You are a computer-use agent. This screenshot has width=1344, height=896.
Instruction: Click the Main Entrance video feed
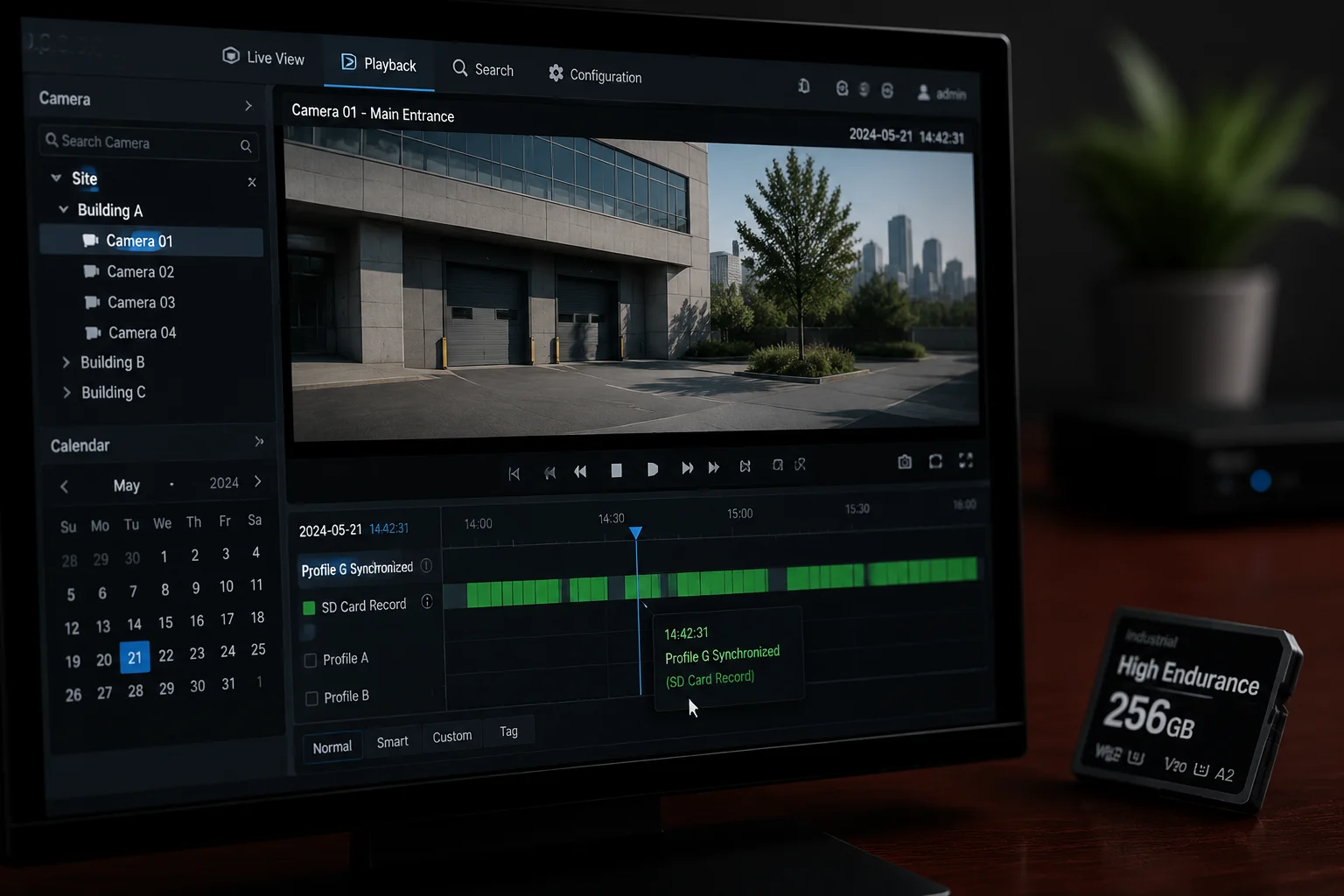pyautogui.click(x=633, y=284)
